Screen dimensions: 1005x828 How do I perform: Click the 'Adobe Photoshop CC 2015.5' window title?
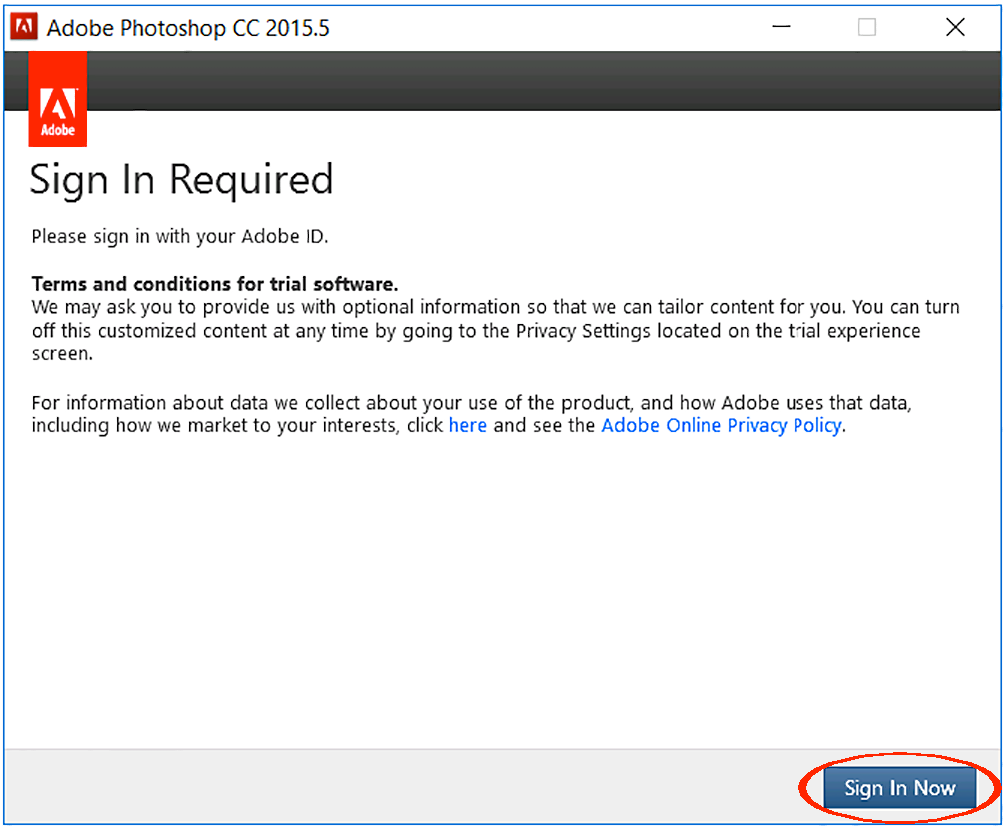tap(188, 28)
